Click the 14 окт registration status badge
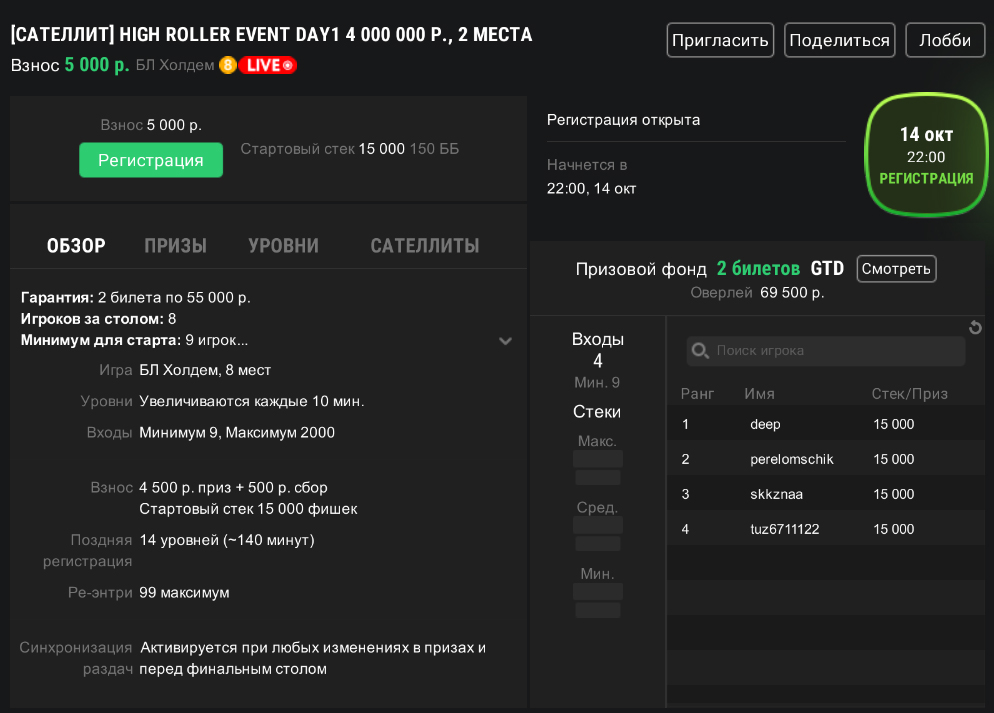This screenshot has height=713, width=994. point(925,156)
